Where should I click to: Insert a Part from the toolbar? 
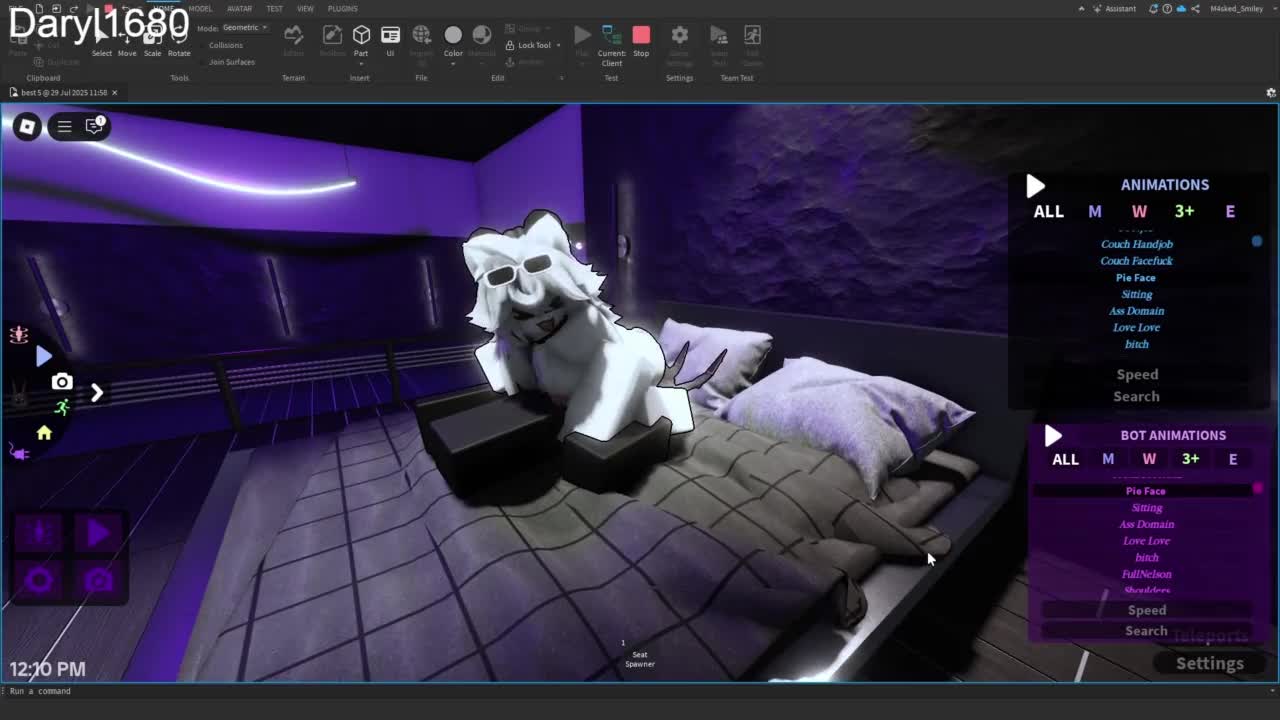[x=361, y=39]
